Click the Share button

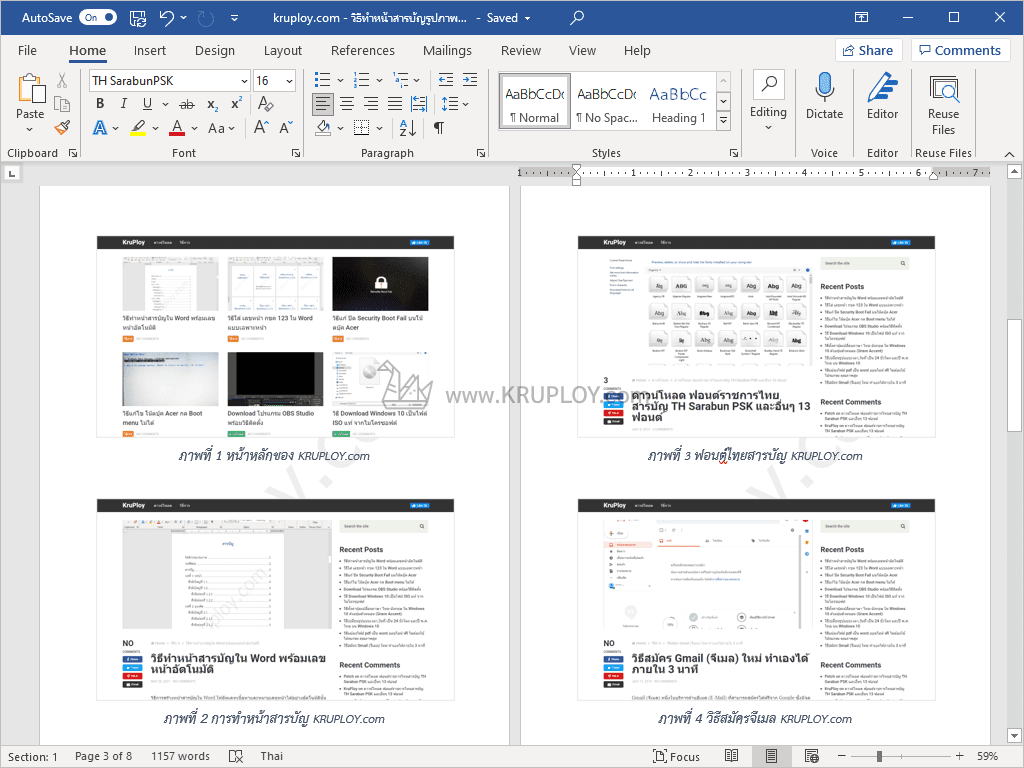coord(868,50)
